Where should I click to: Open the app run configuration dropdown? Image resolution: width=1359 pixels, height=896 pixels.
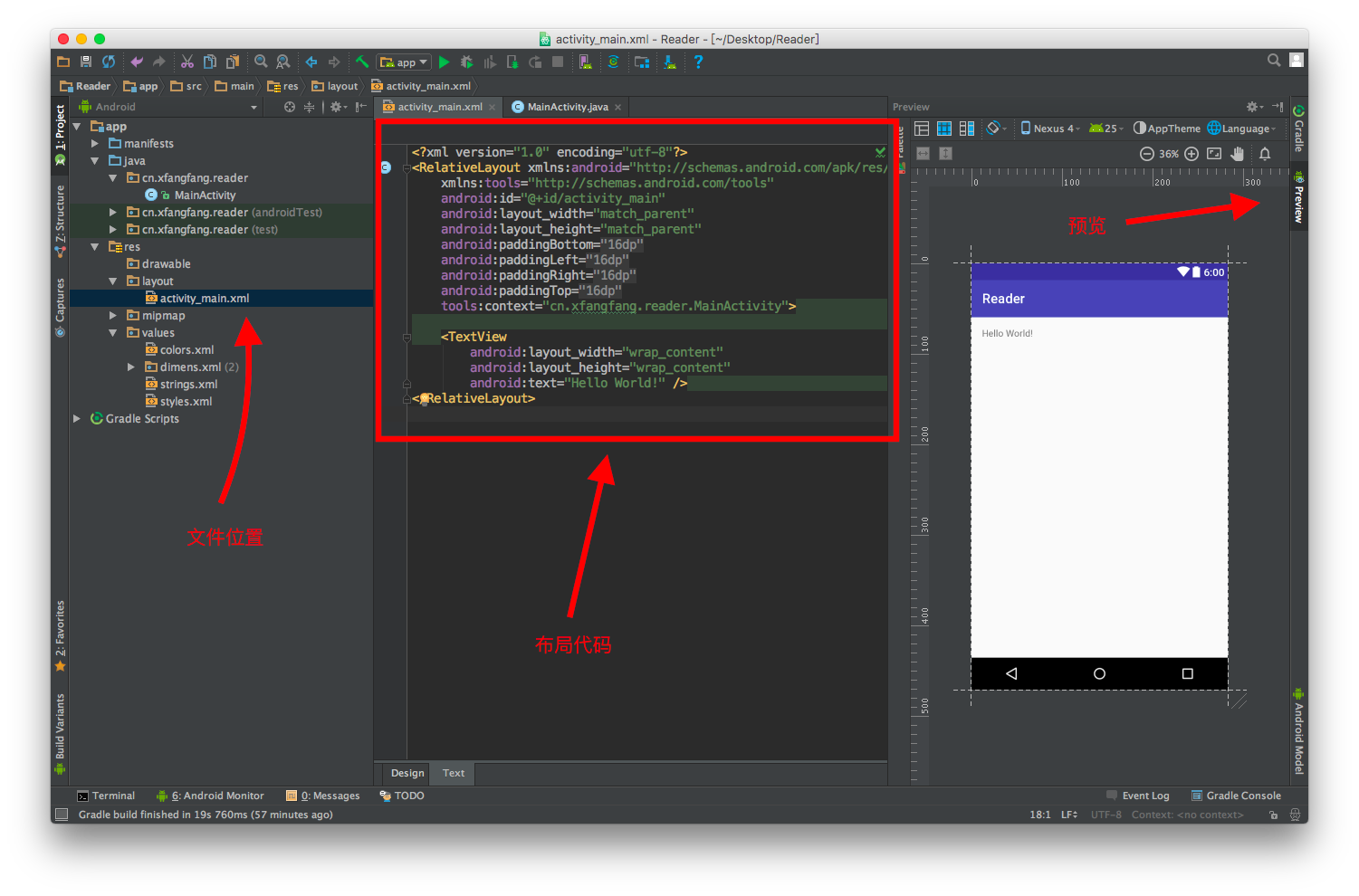404,62
